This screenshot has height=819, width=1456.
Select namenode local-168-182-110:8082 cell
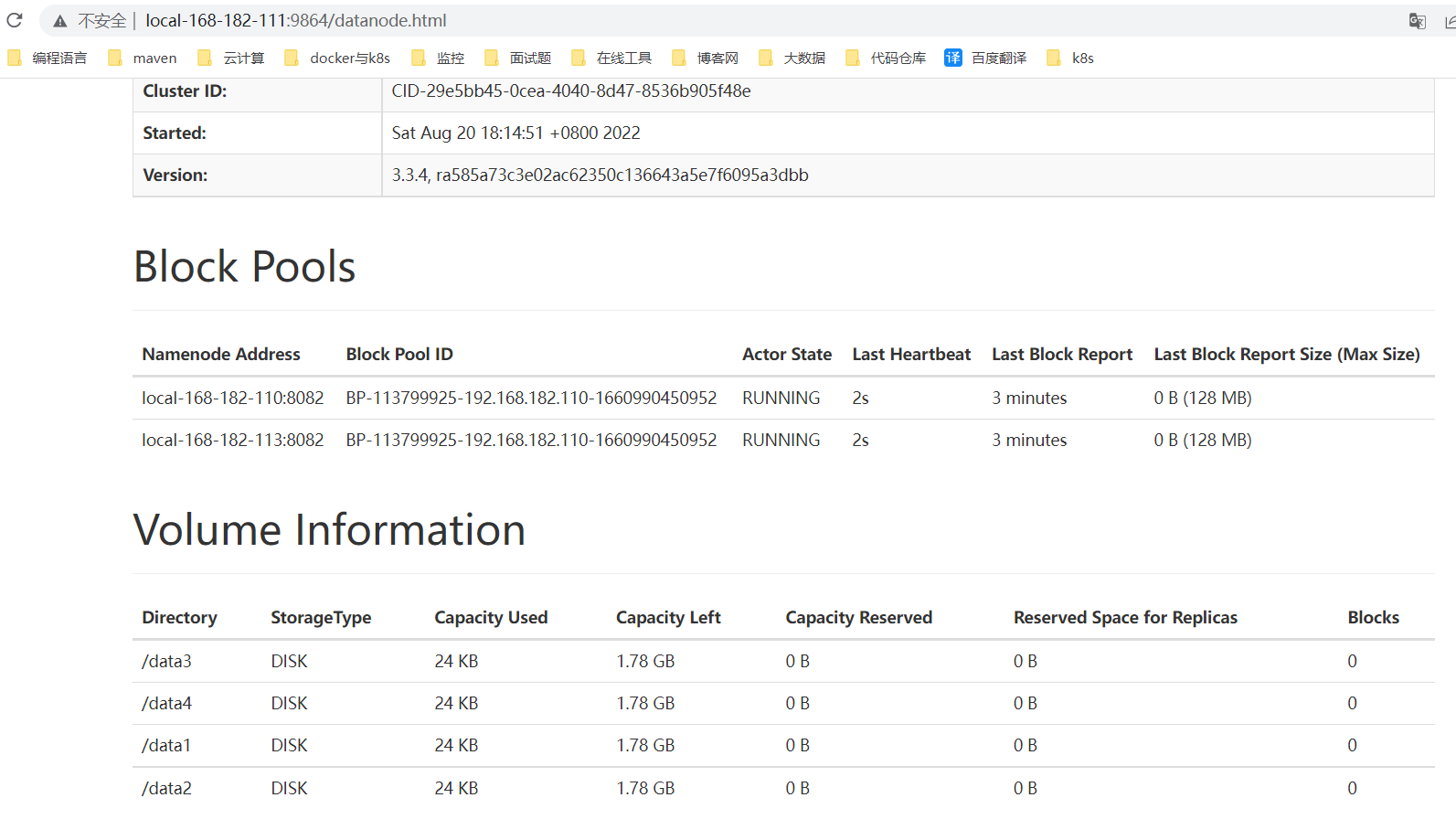233,398
